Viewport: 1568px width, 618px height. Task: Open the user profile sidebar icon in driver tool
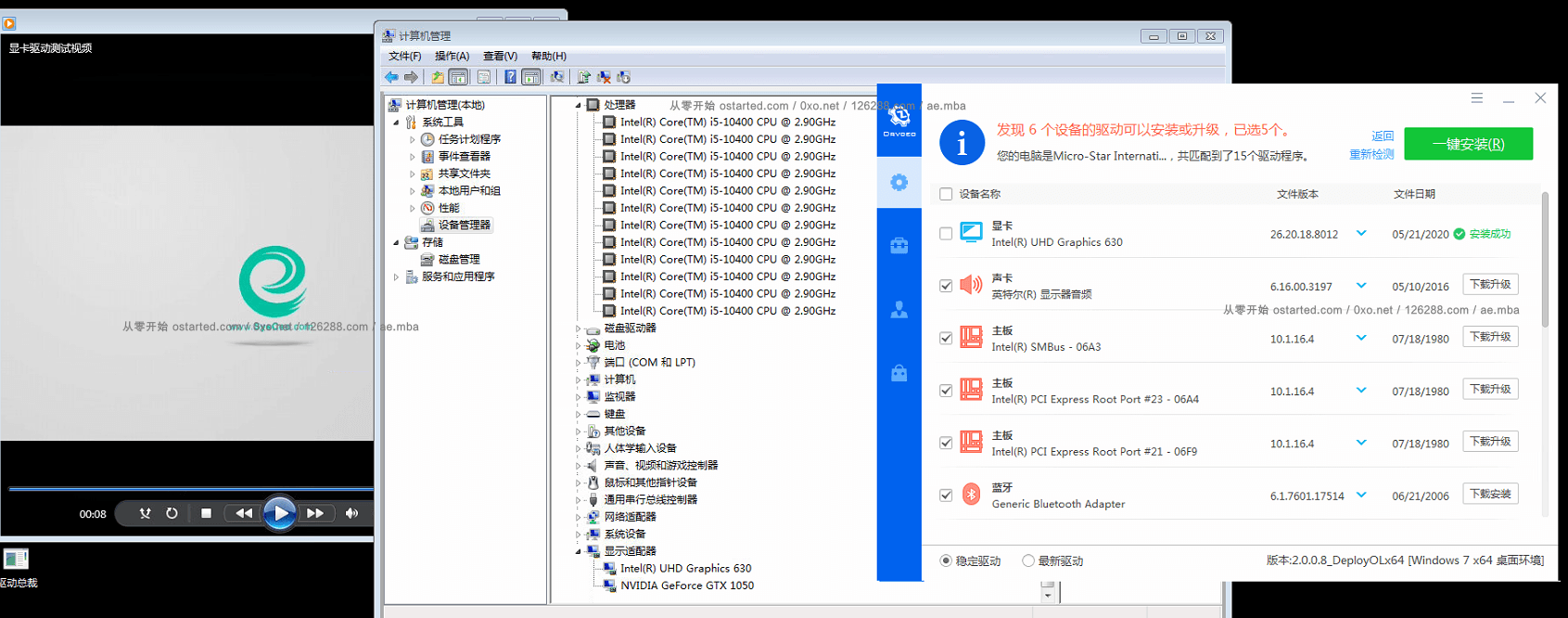click(899, 310)
